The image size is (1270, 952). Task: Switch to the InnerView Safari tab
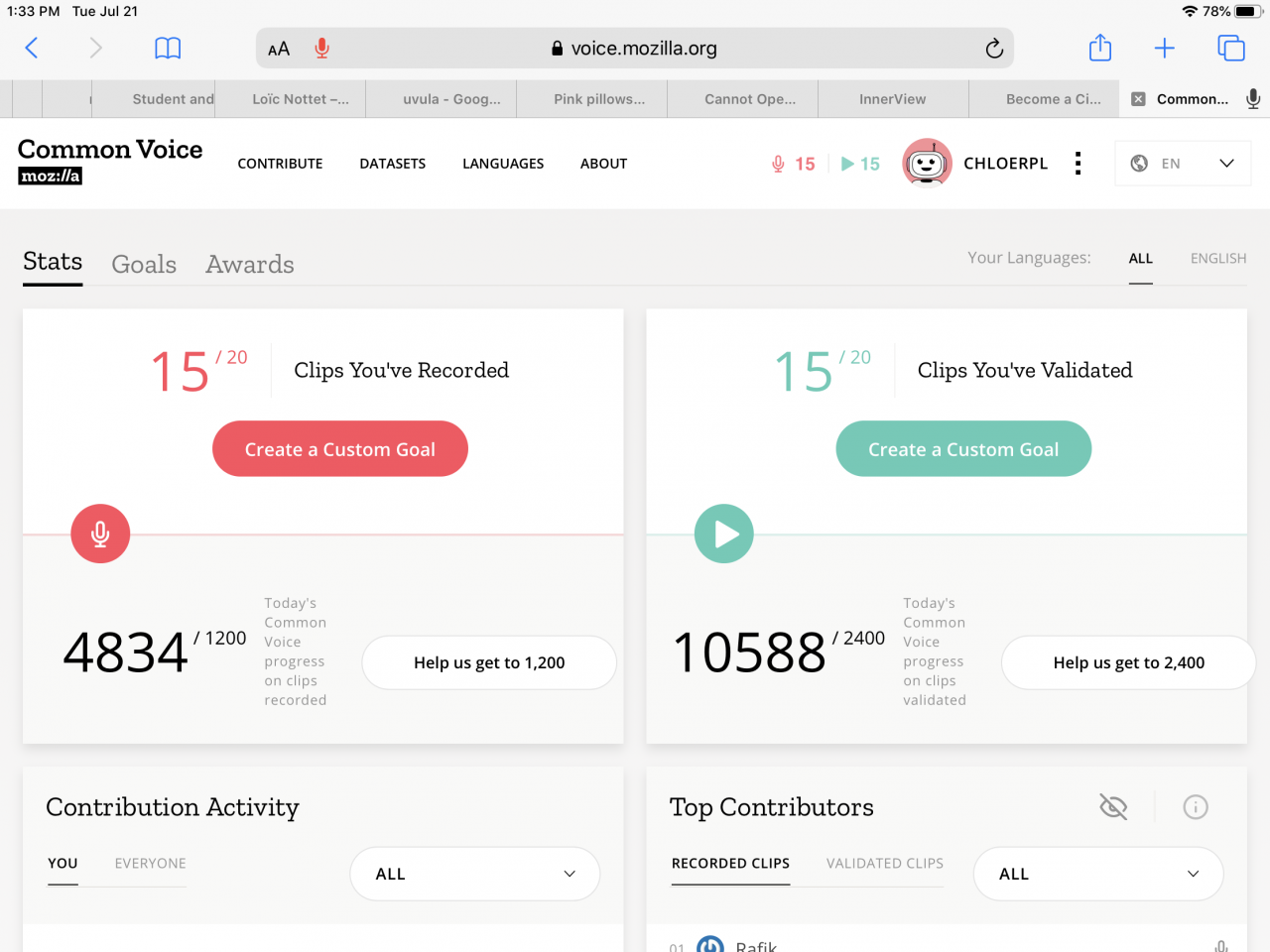pyautogui.click(x=893, y=99)
